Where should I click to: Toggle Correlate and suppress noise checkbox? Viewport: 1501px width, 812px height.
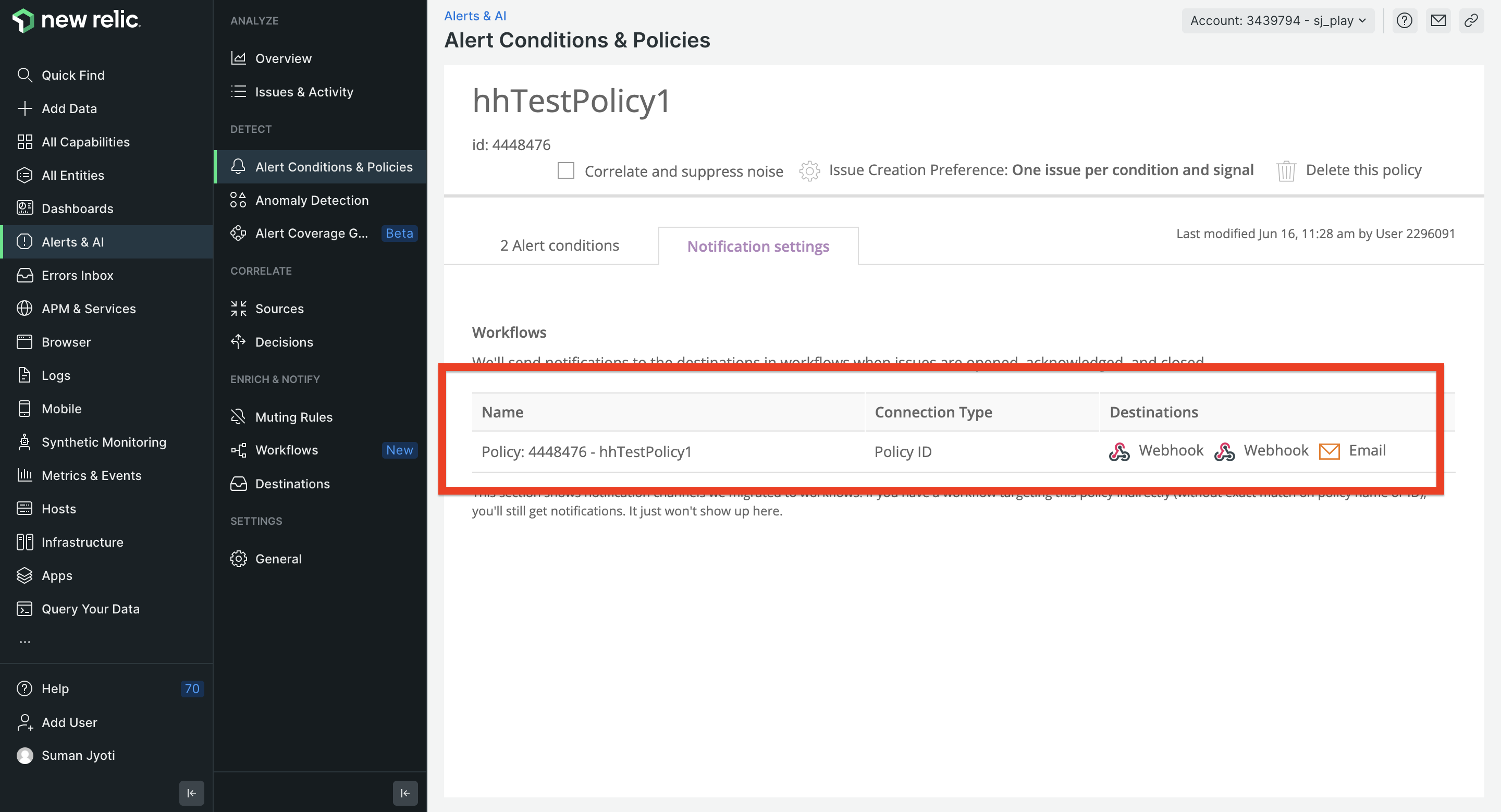coord(566,170)
